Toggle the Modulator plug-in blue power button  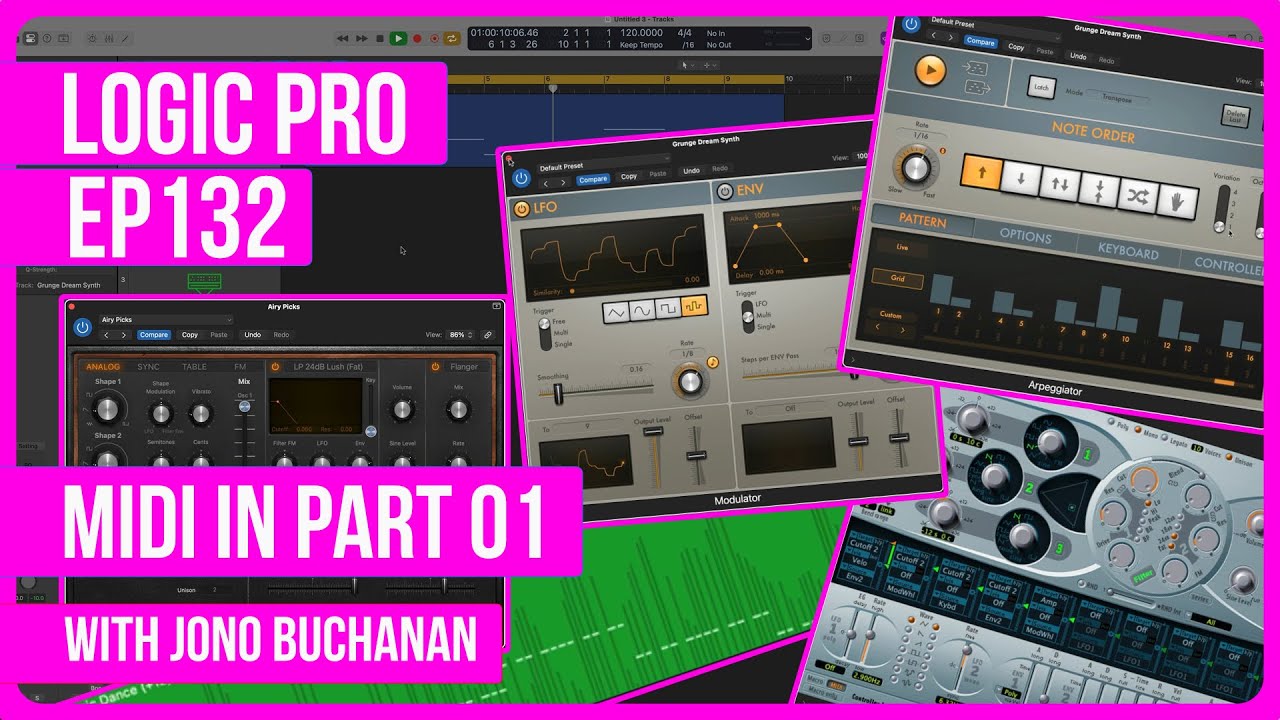[x=520, y=178]
